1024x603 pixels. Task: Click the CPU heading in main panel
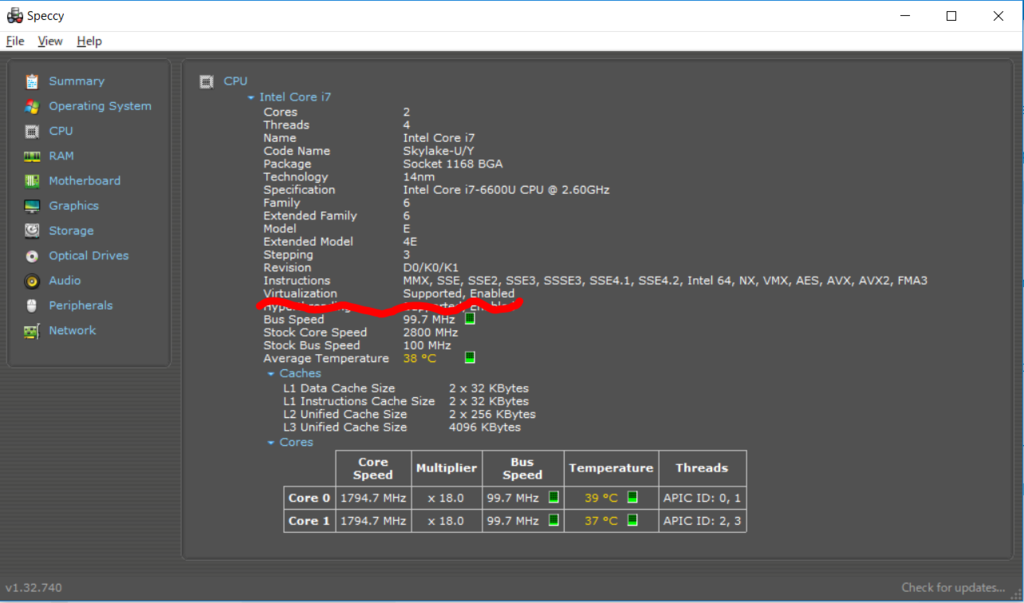[x=236, y=81]
